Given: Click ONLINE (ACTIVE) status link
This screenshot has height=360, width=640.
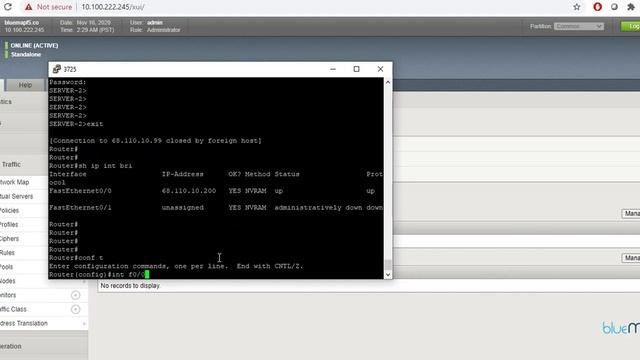Looking at the screenshot, I should pos(34,45).
